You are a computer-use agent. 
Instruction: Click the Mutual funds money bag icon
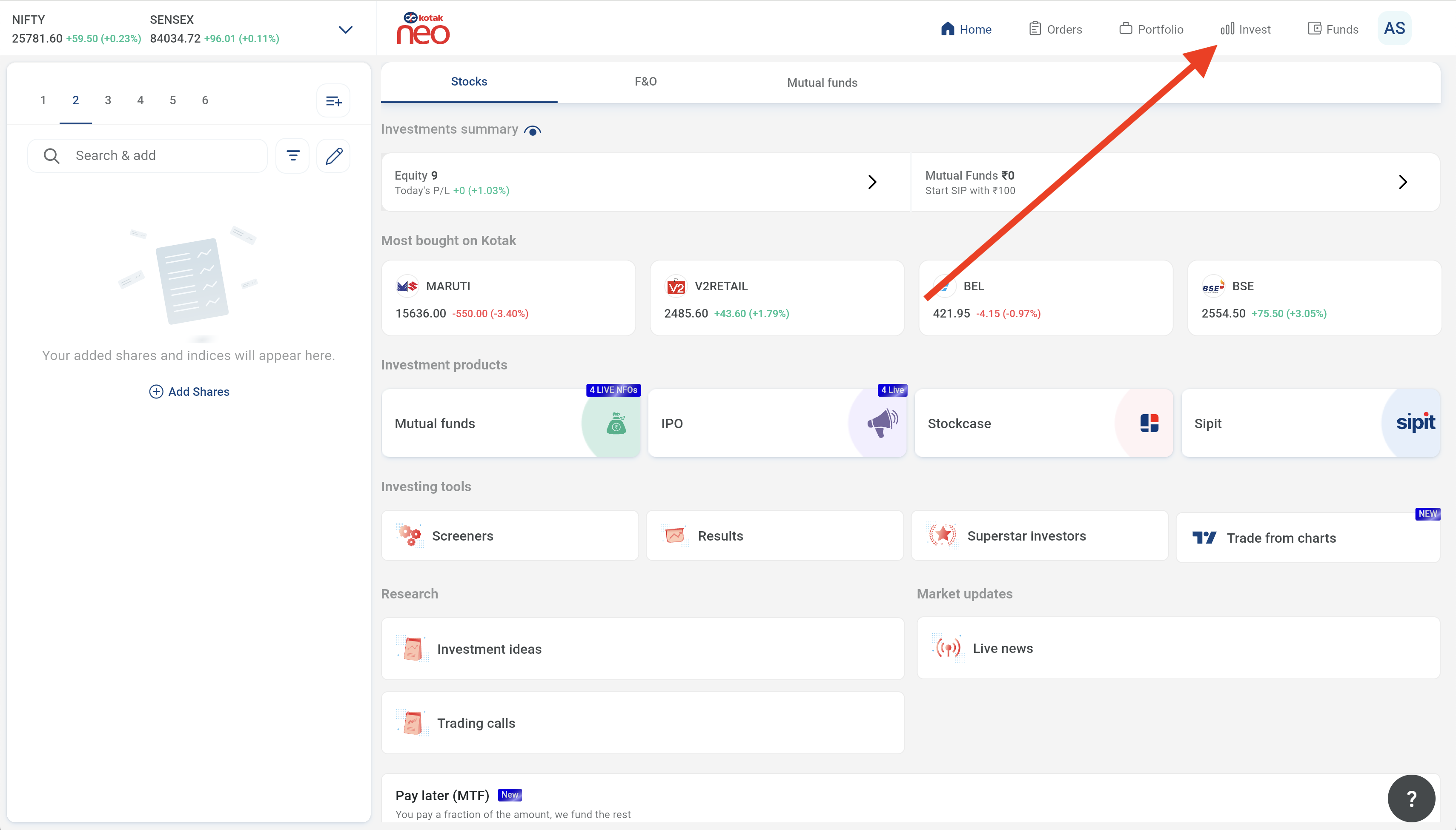(616, 424)
